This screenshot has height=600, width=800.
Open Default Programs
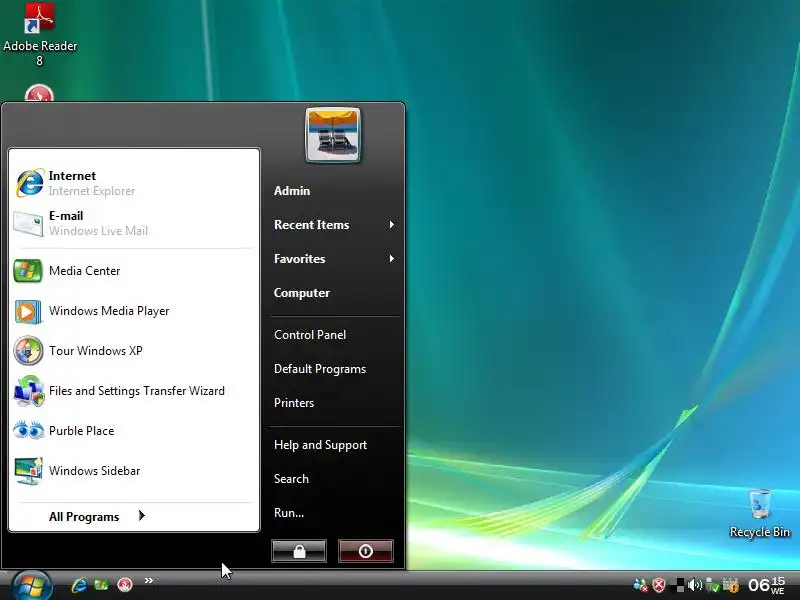point(320,369)
